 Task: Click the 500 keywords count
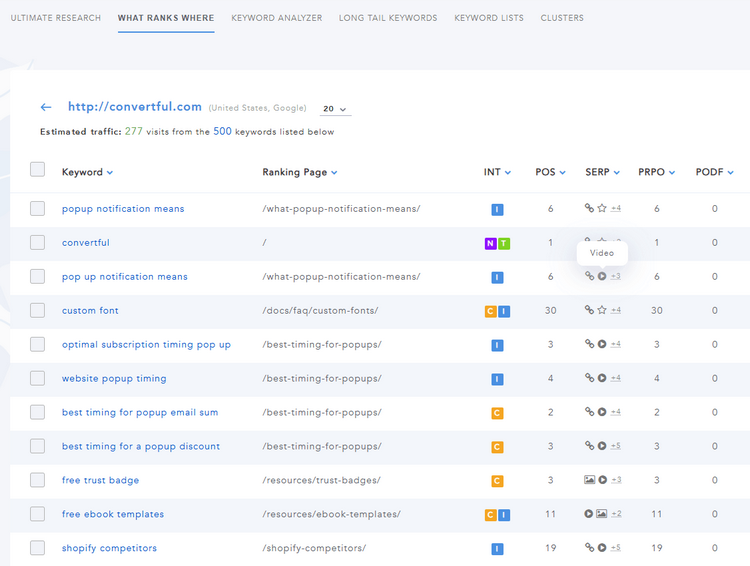[222, 132]
